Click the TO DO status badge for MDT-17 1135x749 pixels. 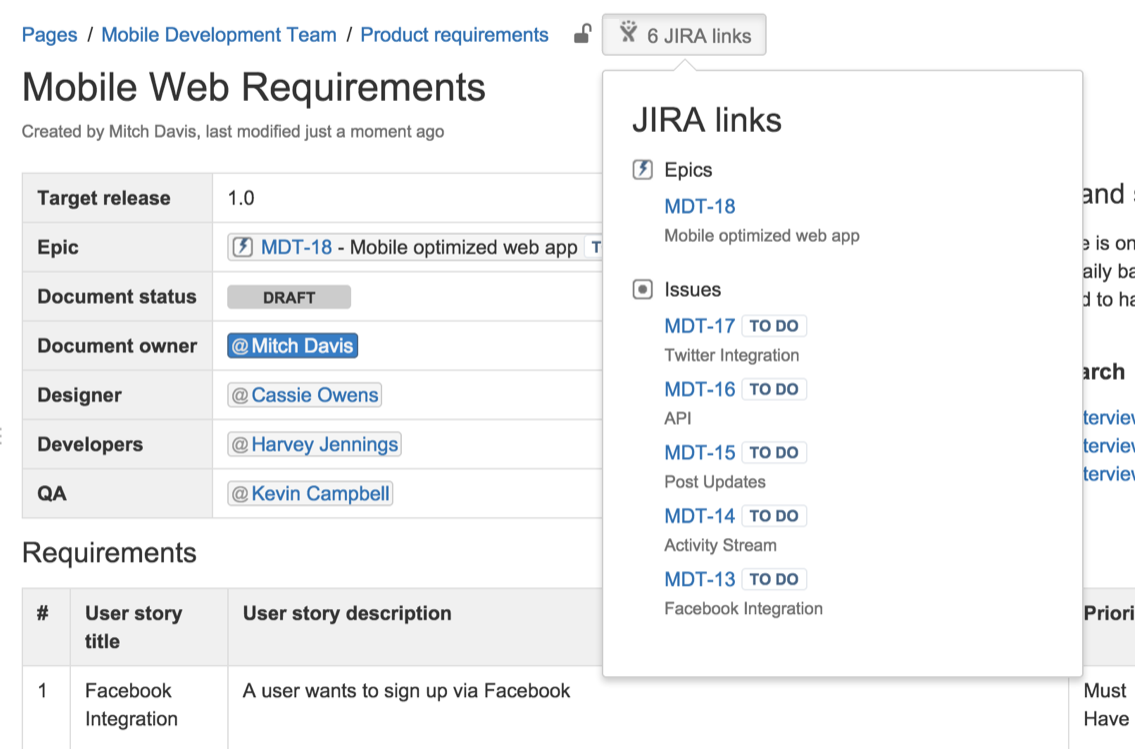click(x=774, y=326)
